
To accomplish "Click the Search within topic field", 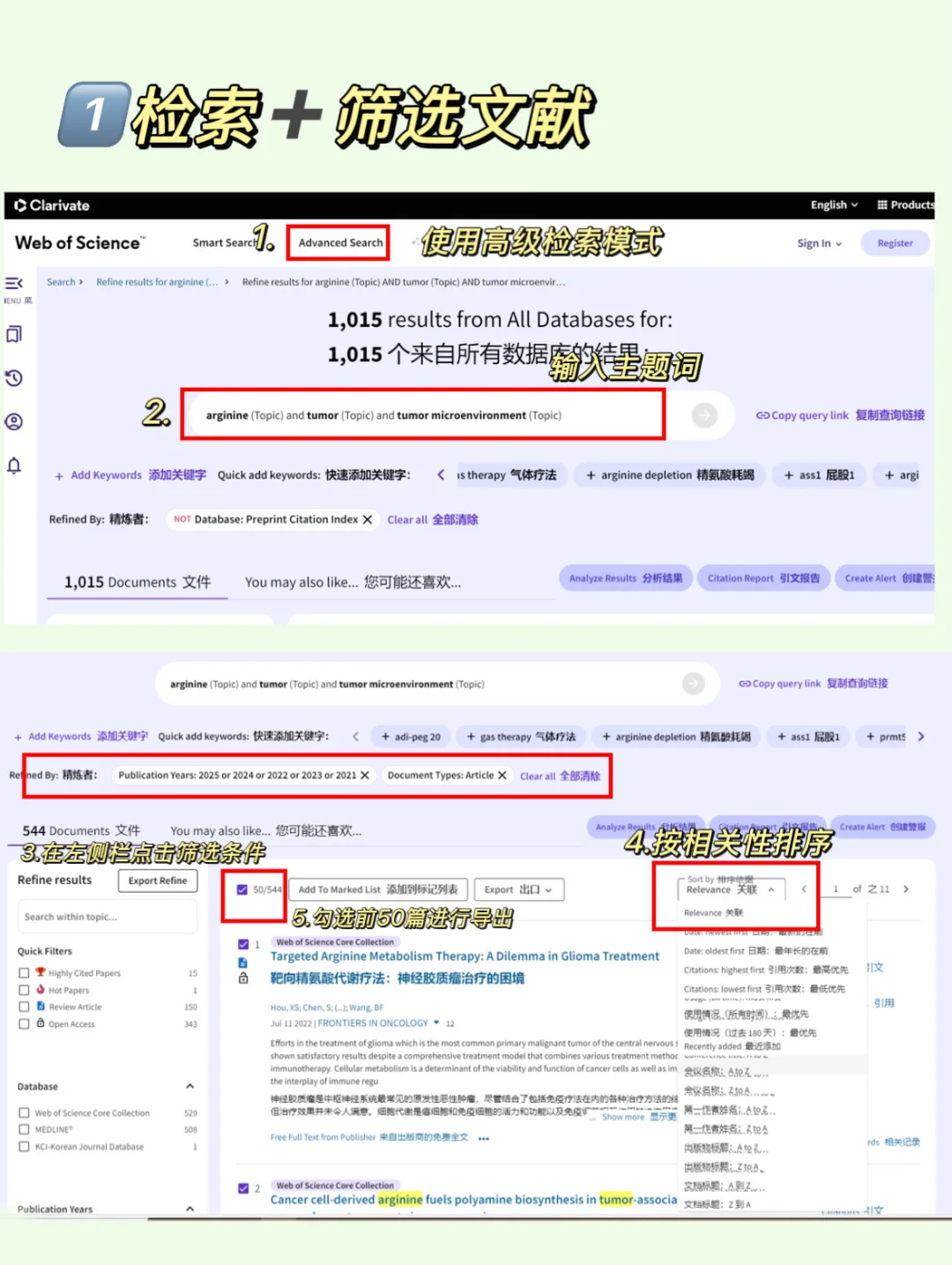I will tap(108, 917).
